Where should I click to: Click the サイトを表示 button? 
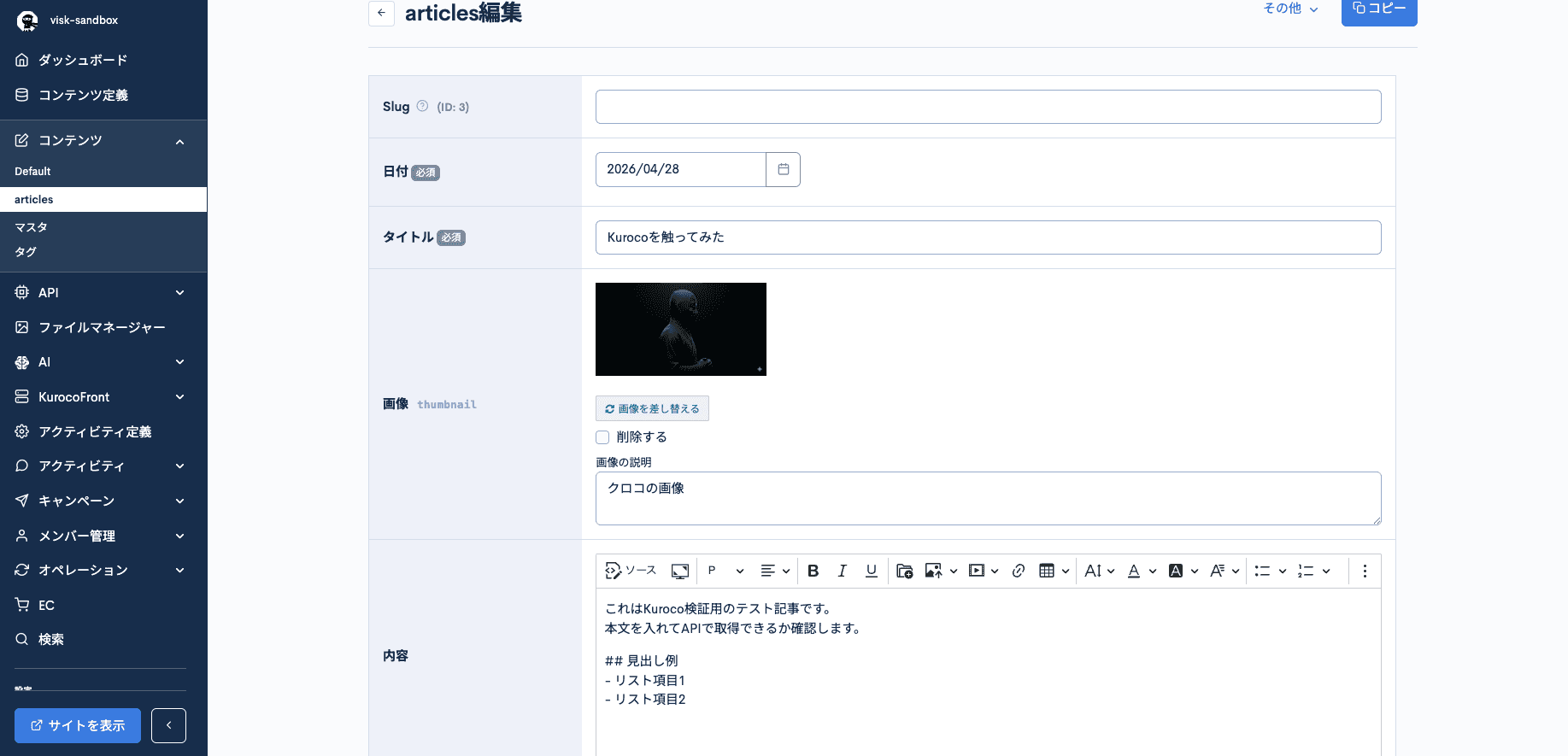coord(78,725)
